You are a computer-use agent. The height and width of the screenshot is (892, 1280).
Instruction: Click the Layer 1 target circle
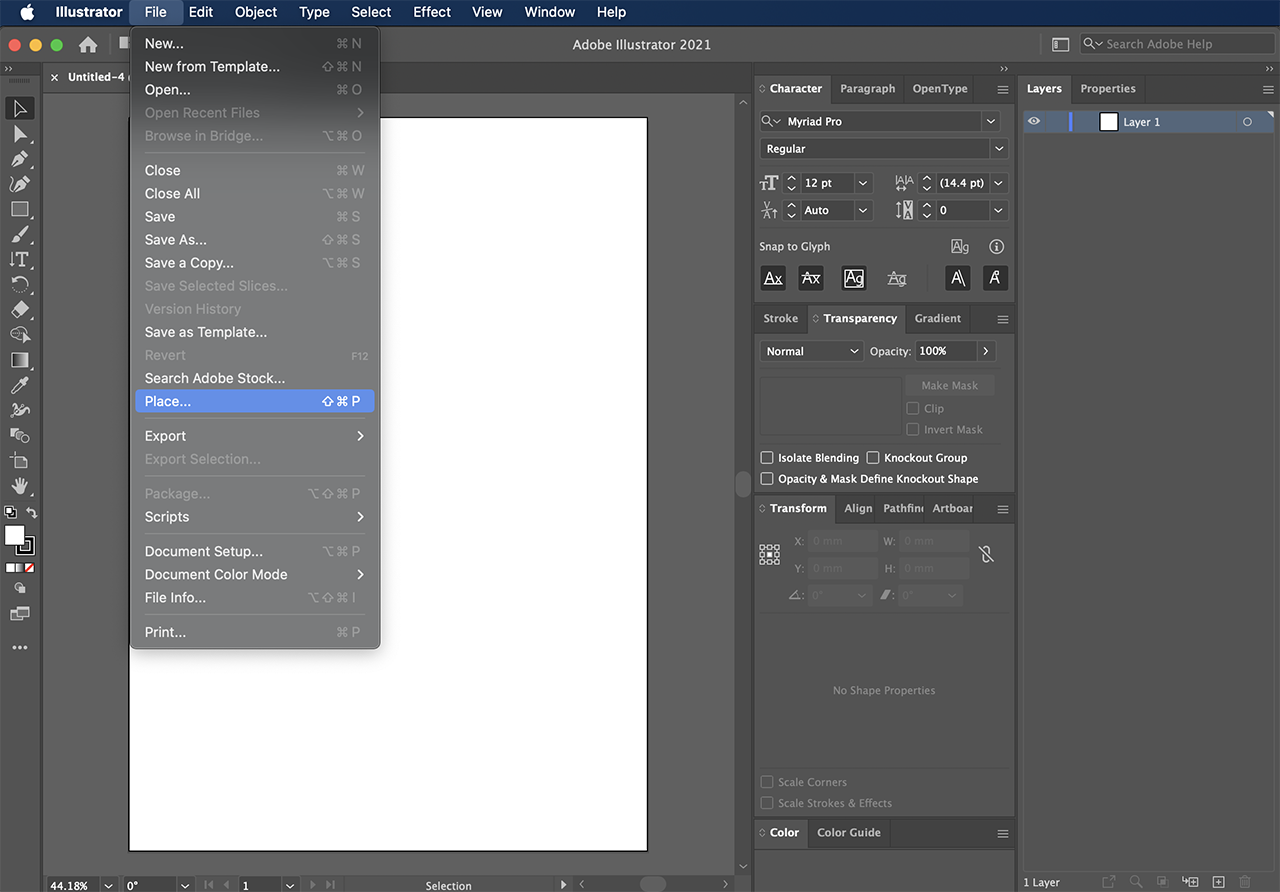coord(1247,122)
